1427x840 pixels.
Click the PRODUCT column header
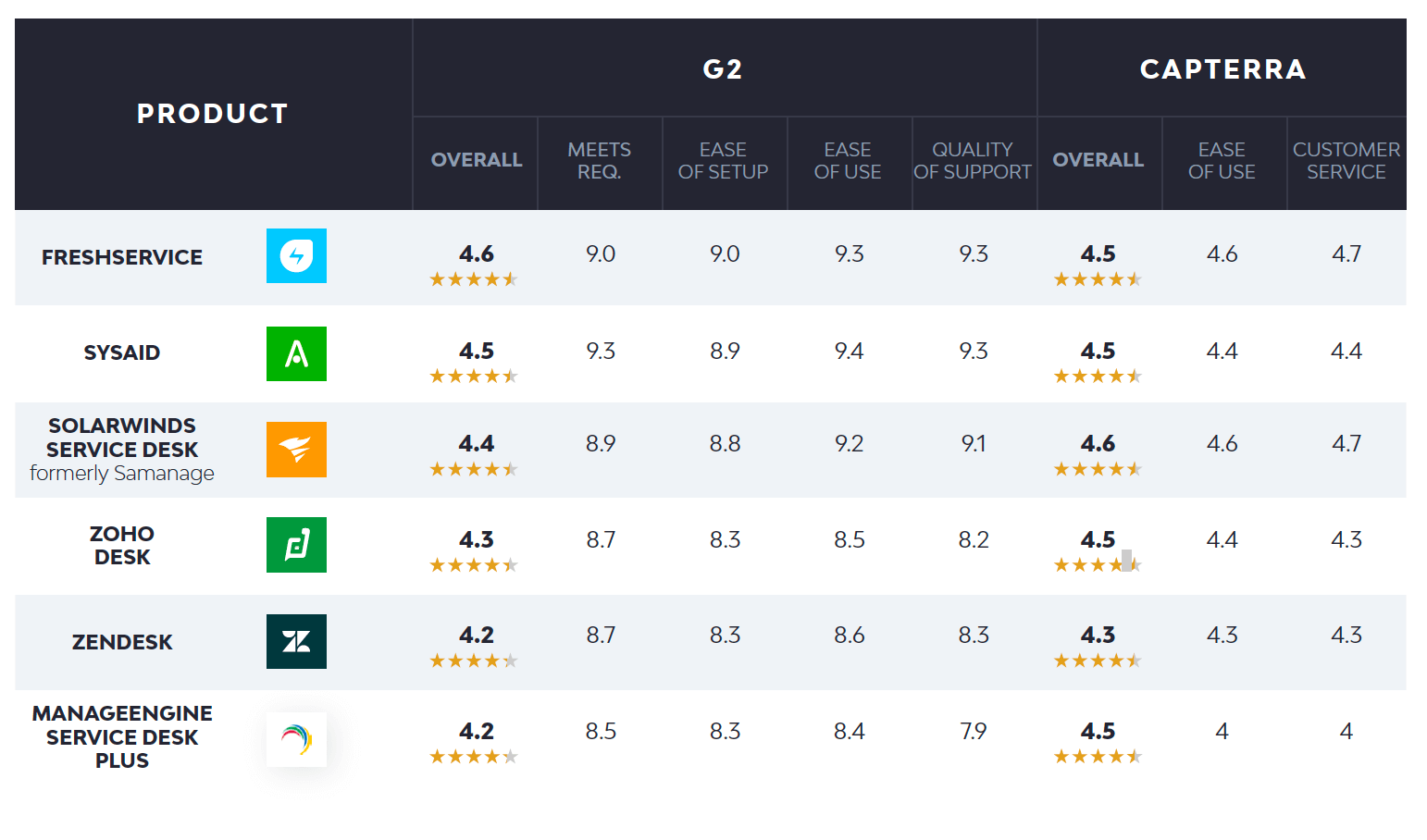[x=213, y=114]
